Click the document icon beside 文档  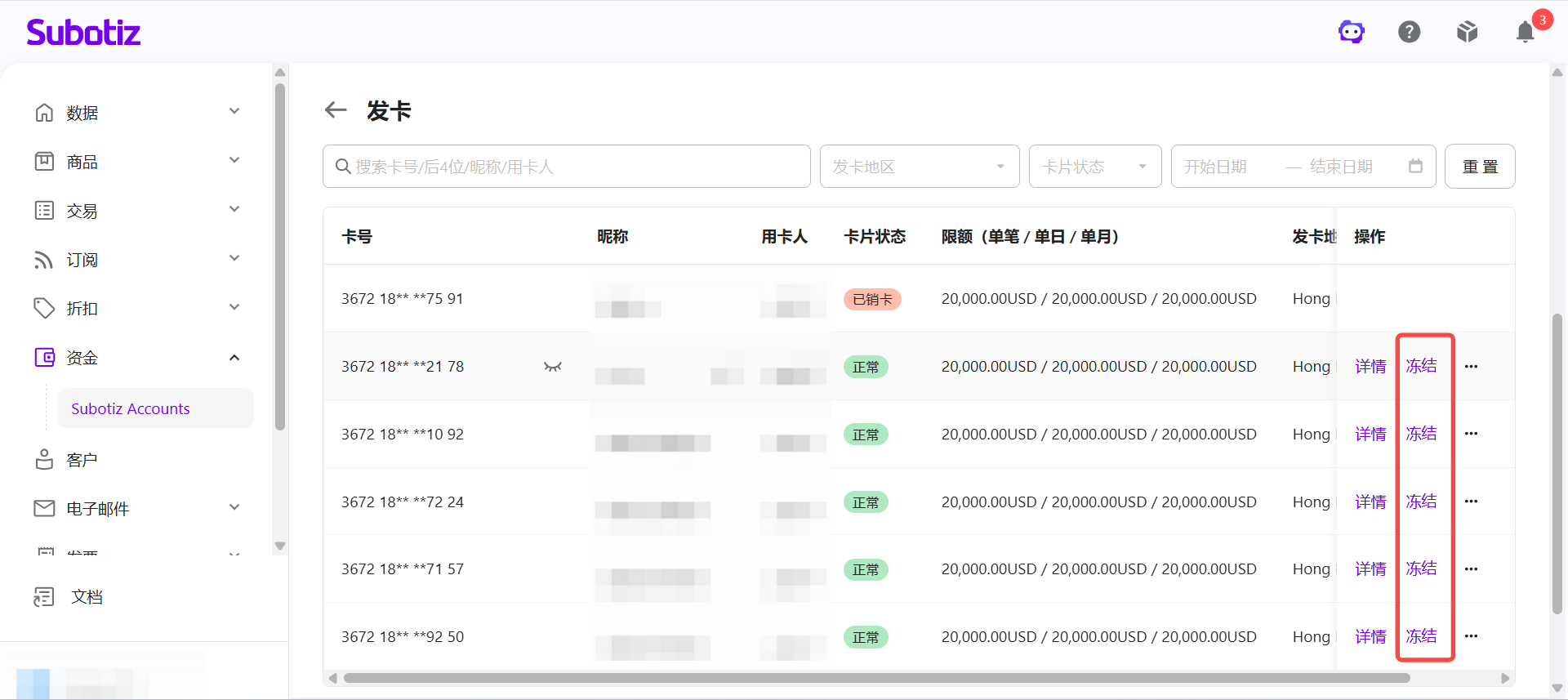pos(44,597)
